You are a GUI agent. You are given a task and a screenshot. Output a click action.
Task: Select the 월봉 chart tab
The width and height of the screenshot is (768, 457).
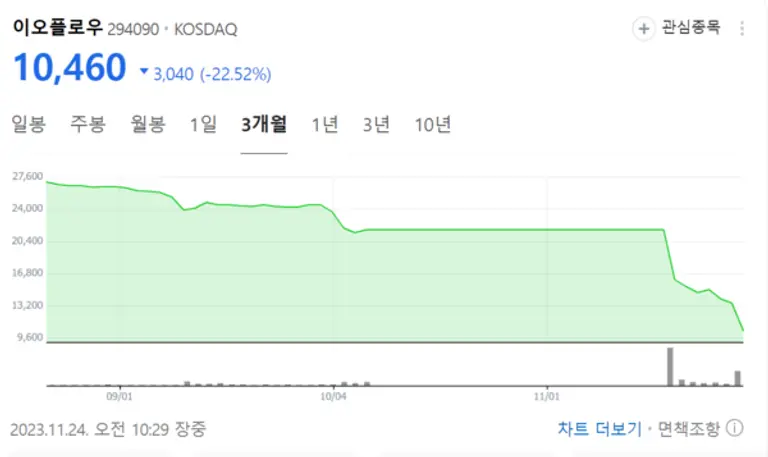[147, 125]
